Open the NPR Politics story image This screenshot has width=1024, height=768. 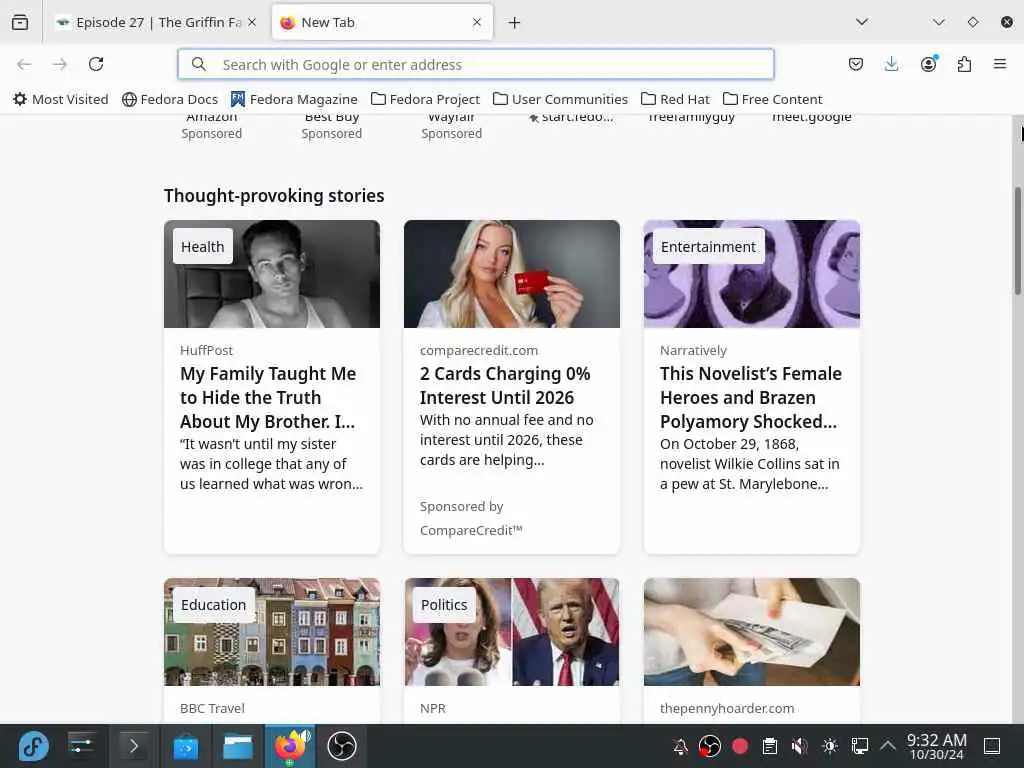coord(512,632)
